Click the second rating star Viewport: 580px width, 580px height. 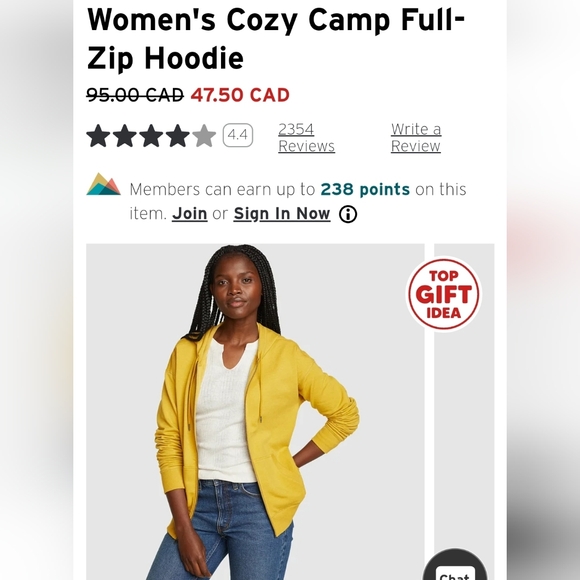coord(125,136)
